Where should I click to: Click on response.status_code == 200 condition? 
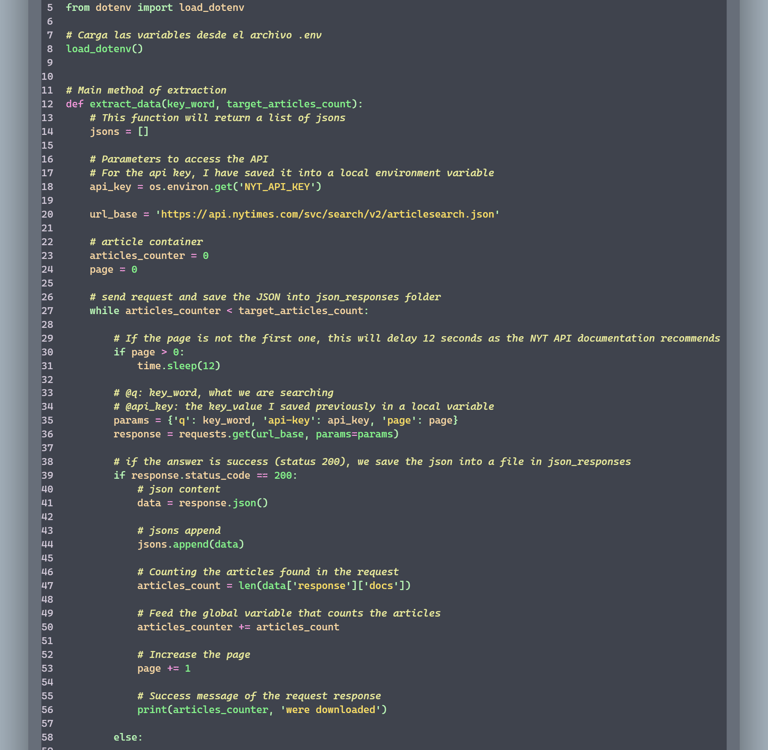[214, 476]
